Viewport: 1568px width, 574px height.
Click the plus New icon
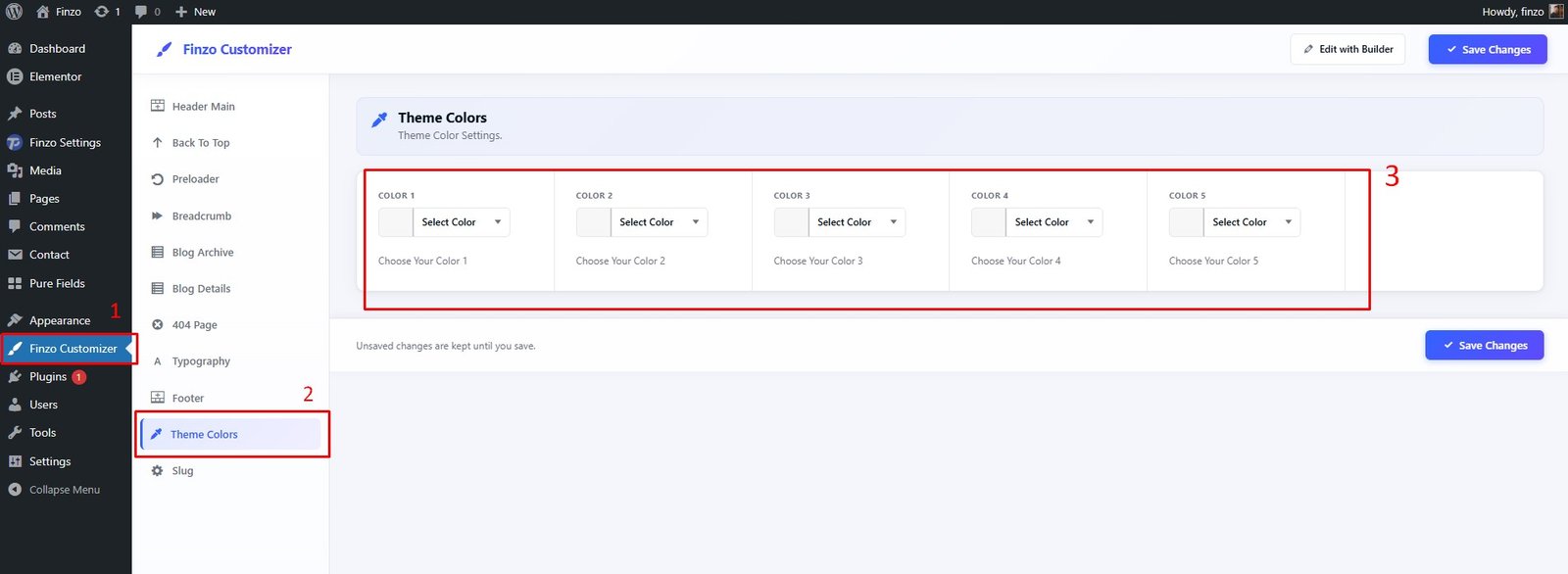click(x=181, y=12)
